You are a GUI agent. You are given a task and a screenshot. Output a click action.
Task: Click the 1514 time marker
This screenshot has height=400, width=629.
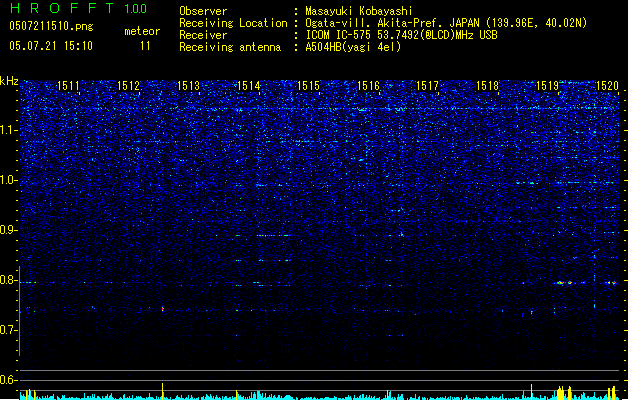tap(249, 86)
